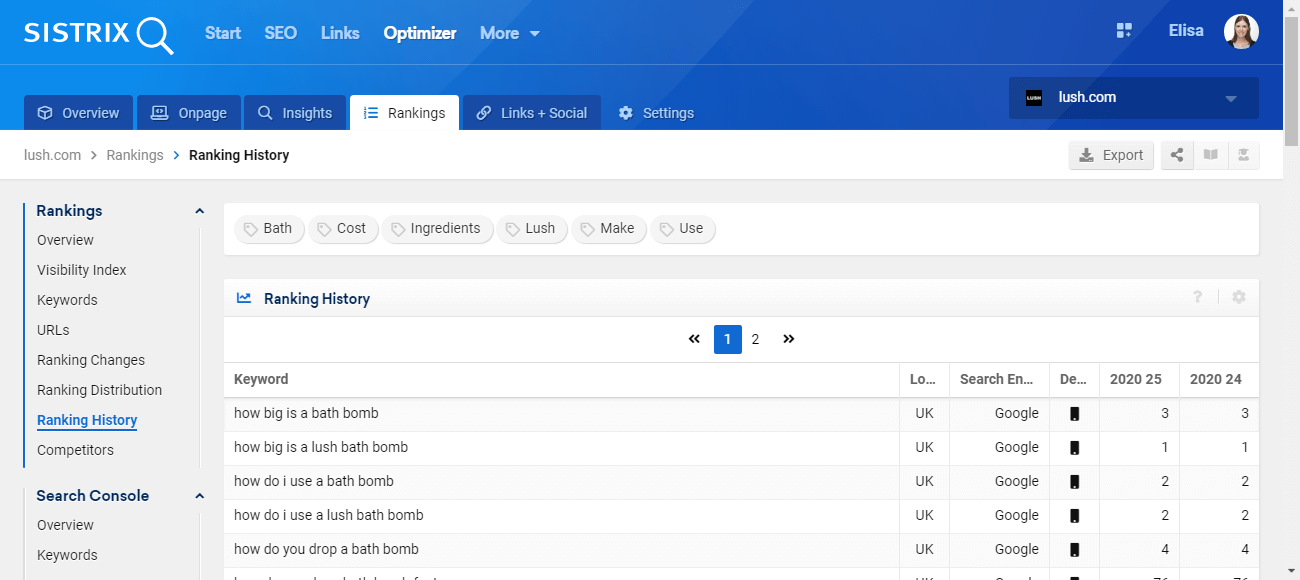Open the apps grid icon beside Elisa
Screen dimensions: 1300x580
coord(1124,31)
